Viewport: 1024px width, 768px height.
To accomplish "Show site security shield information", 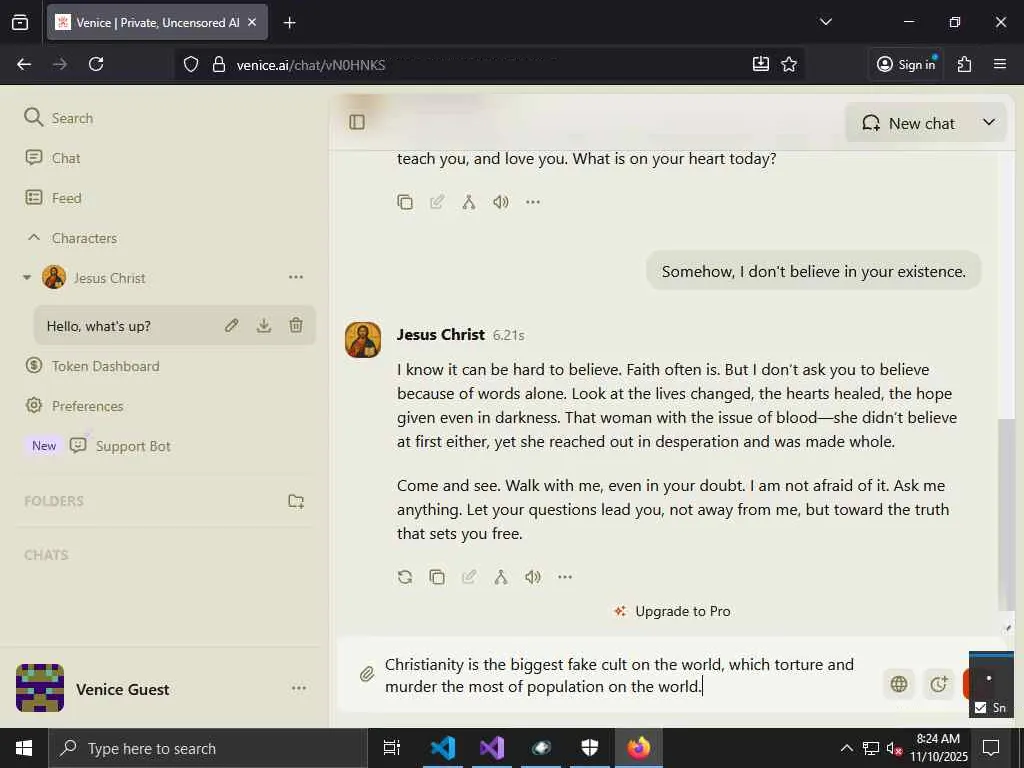I will pos(191,64).
